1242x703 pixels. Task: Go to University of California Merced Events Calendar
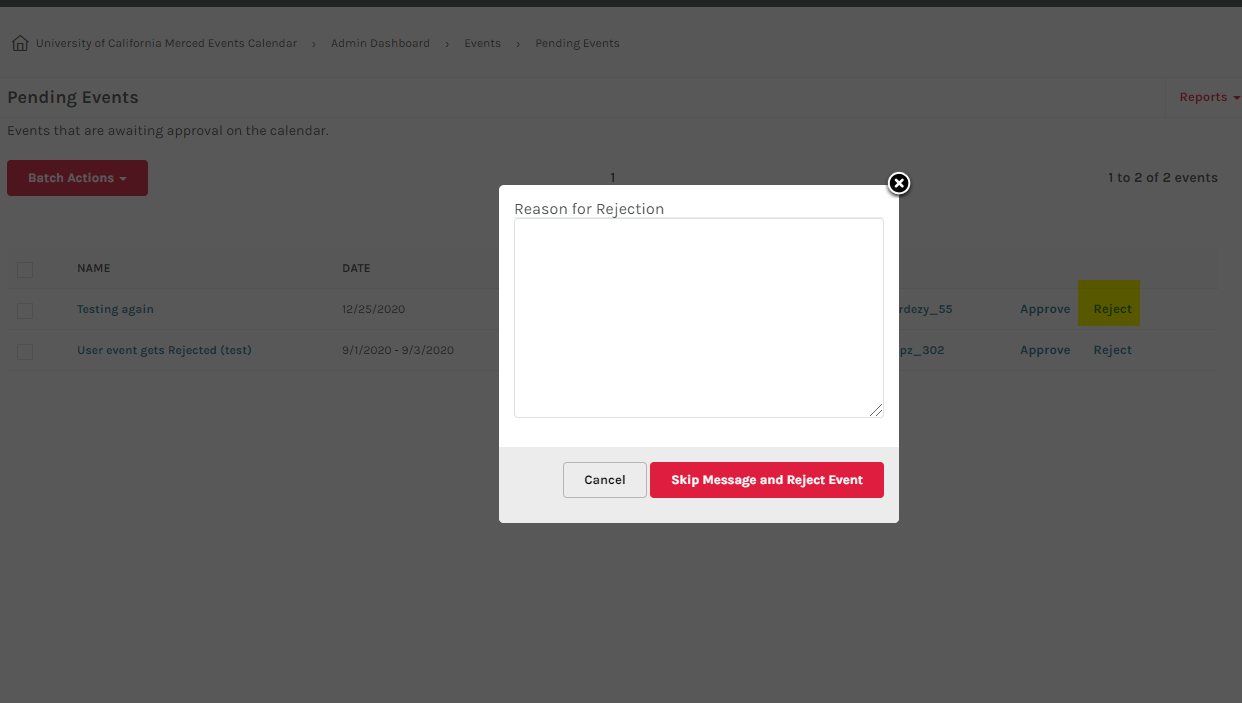pos(166,44)
